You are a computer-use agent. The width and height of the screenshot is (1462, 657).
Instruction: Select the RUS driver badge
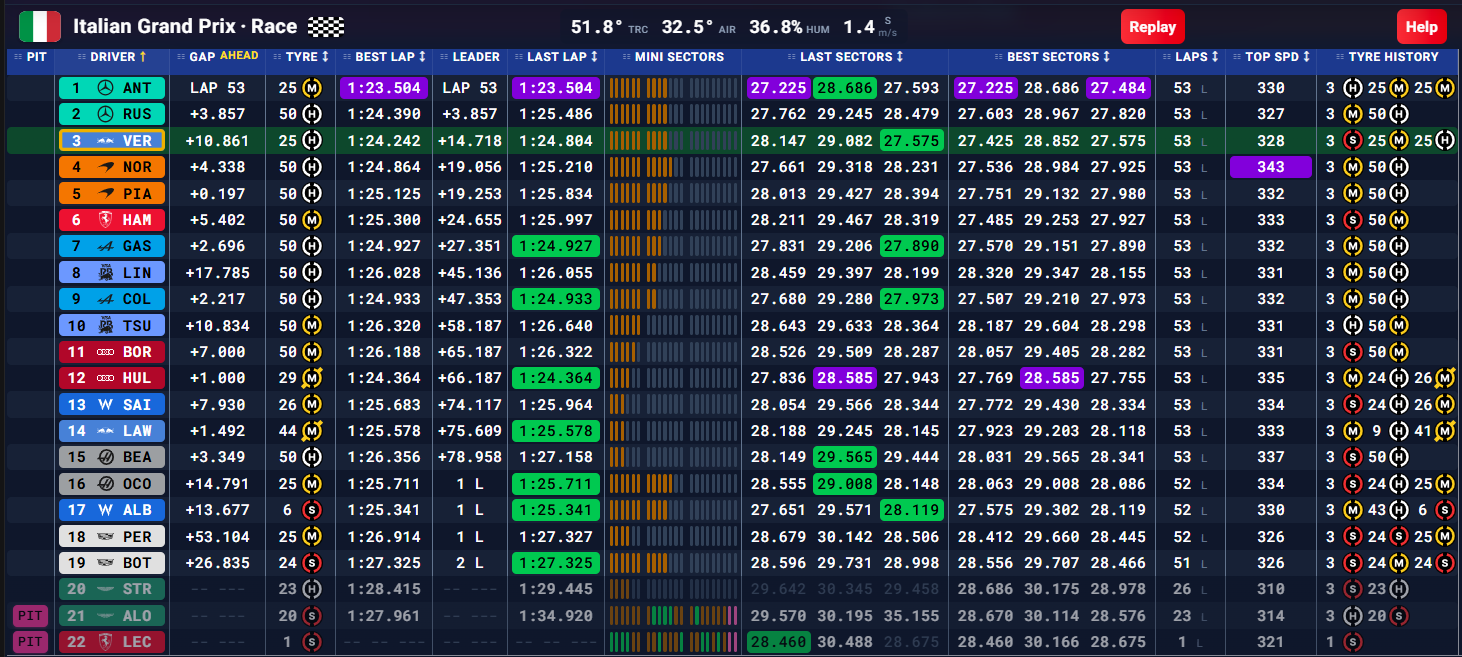pyautogui.click(x=111, y=114)
